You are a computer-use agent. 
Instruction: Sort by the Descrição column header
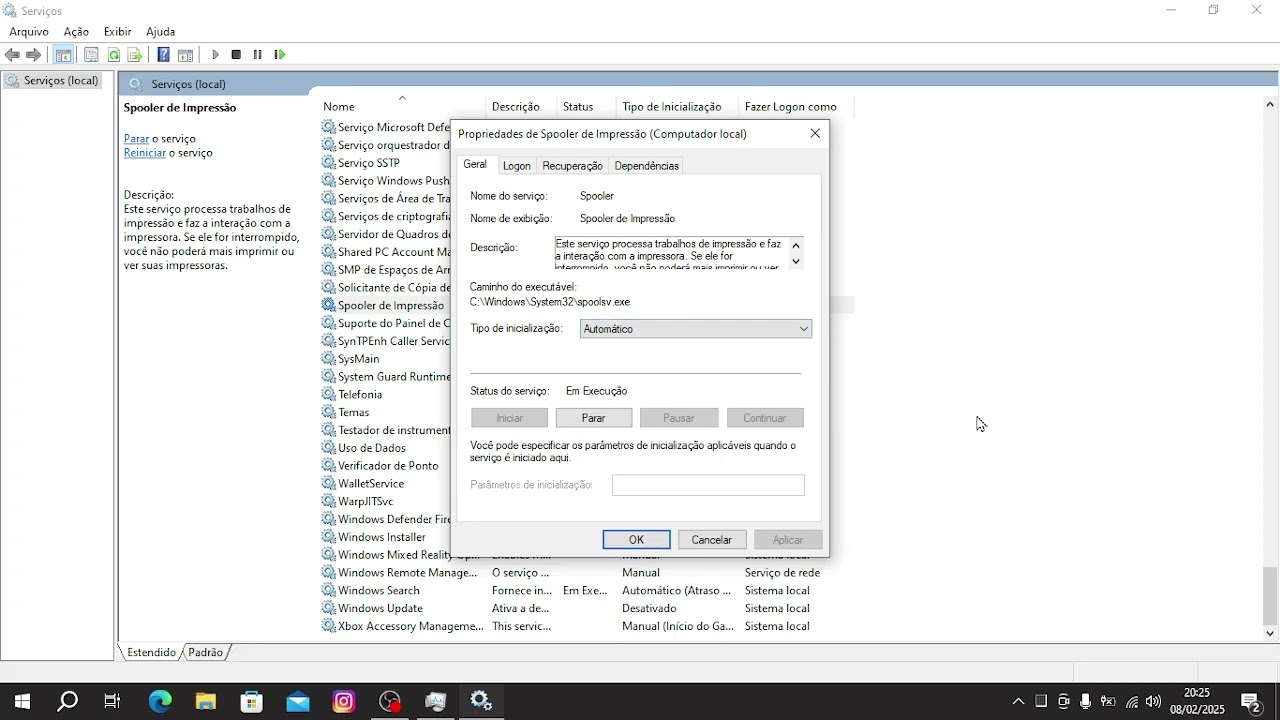522,106
